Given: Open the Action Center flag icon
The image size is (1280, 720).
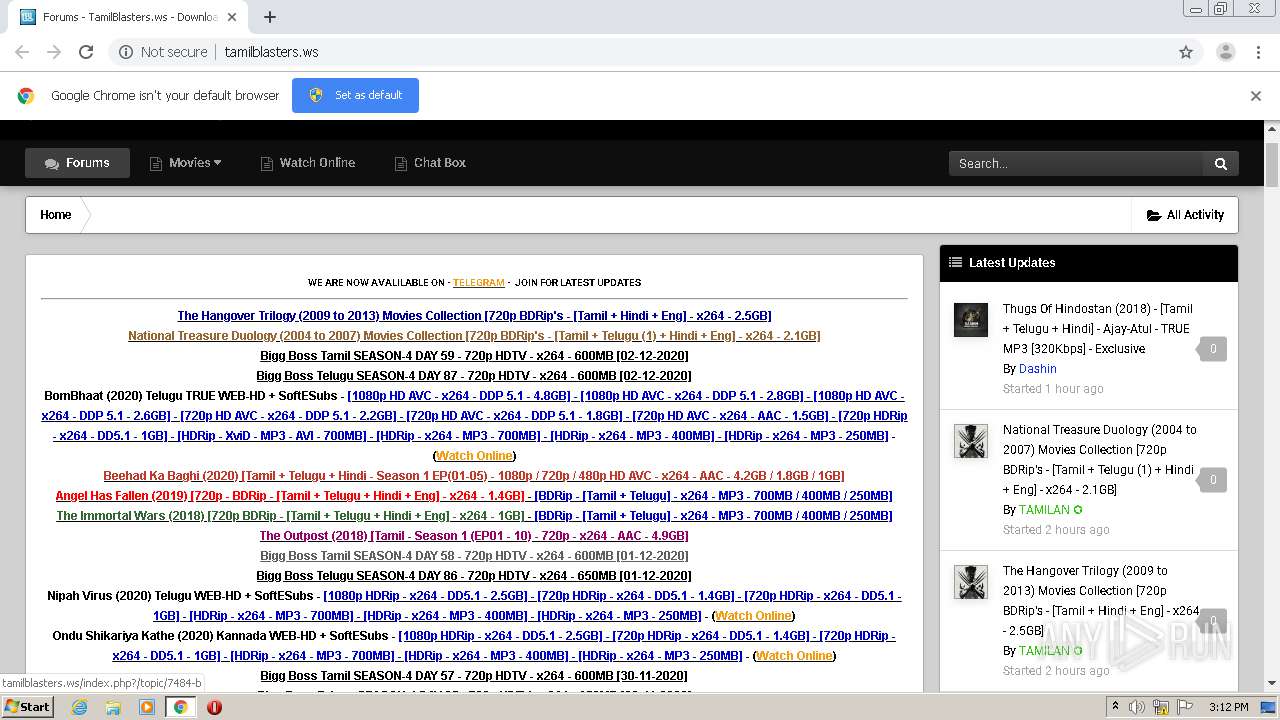Looking at the screenshot, I should pyautogui.click(x=1185, y=707).
